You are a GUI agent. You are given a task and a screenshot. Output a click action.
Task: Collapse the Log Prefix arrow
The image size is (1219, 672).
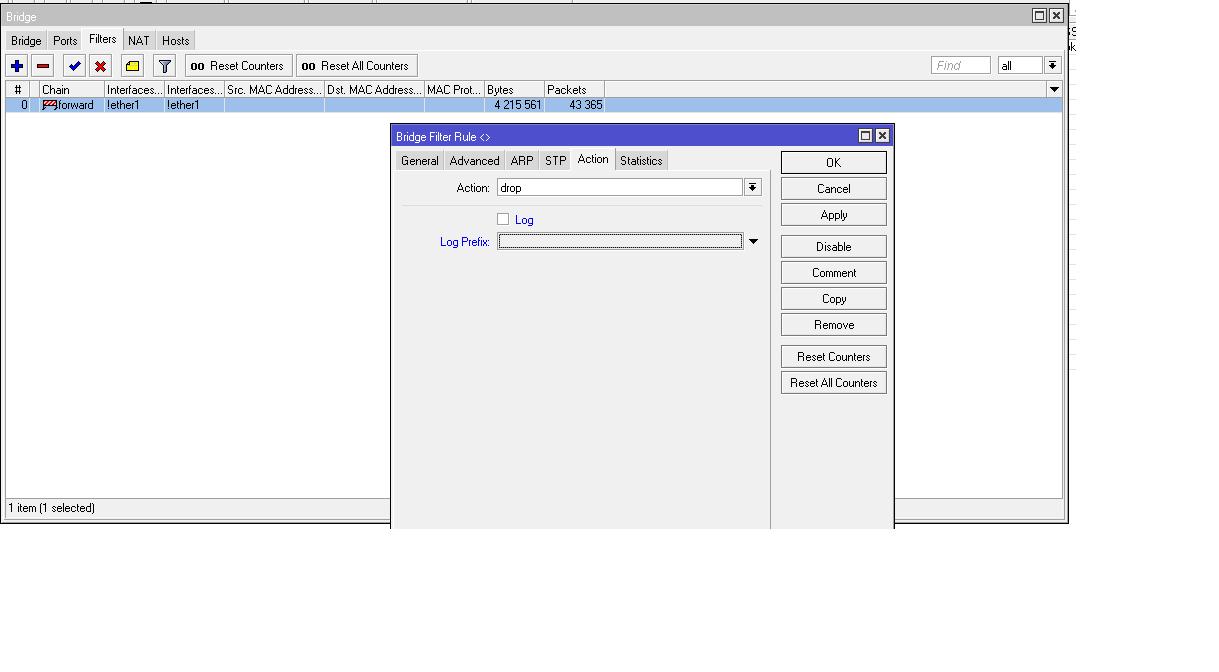[x=753, y=241]
